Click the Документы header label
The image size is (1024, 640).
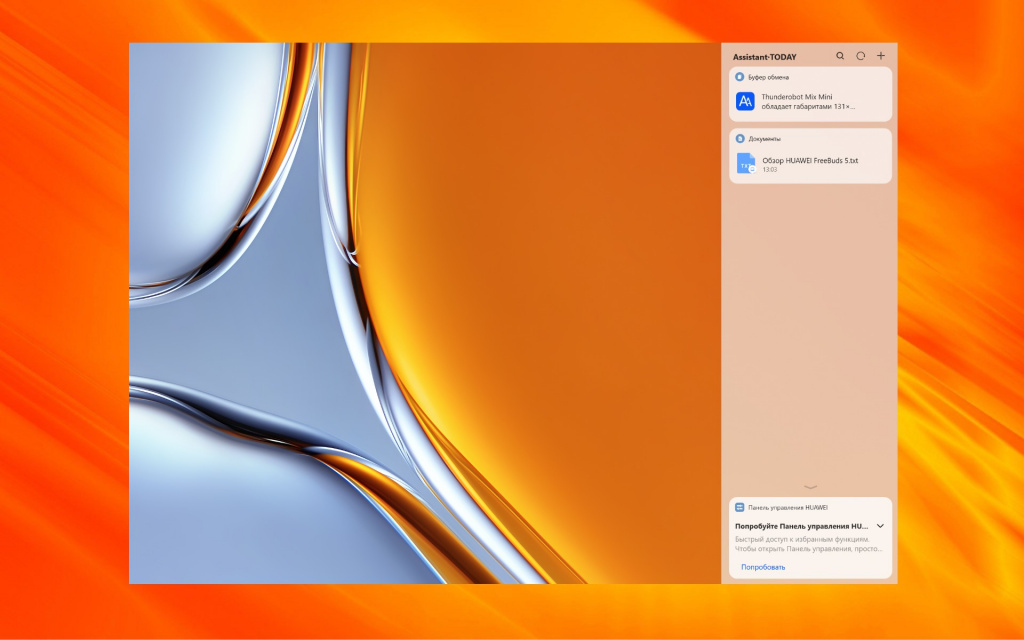tap(765, 138)
